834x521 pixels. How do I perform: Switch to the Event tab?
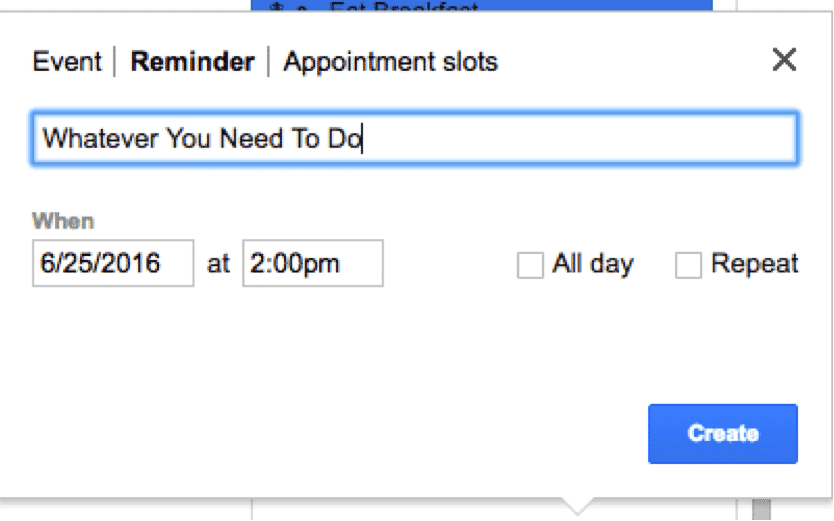coord(67,61)
